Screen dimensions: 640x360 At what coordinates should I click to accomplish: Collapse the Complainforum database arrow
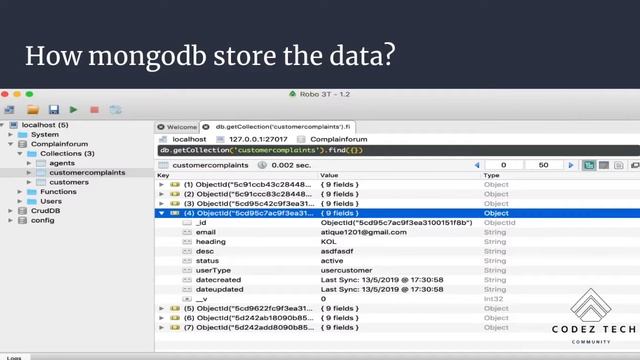tap(11, 144)
